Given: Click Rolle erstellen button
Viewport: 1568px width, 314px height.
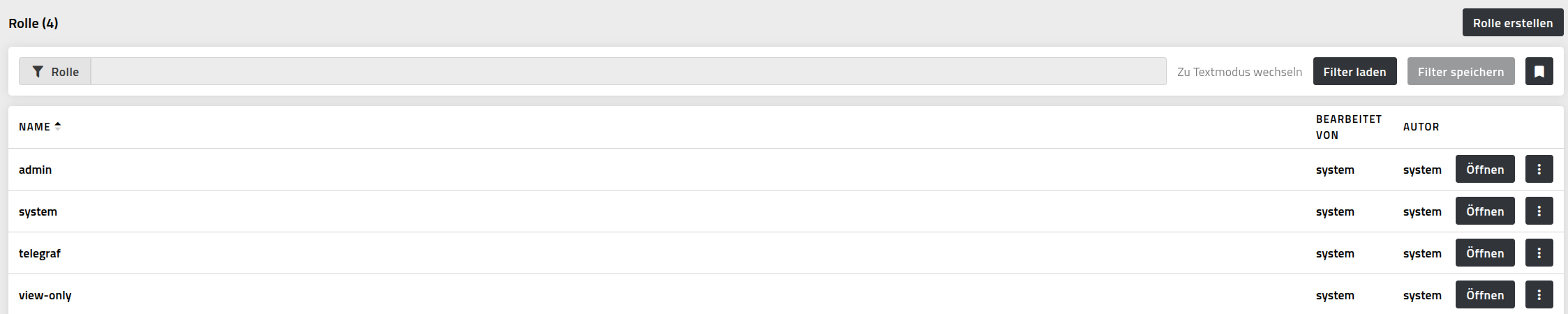Looking at the screenshot, I should [x=1513, y=23].
